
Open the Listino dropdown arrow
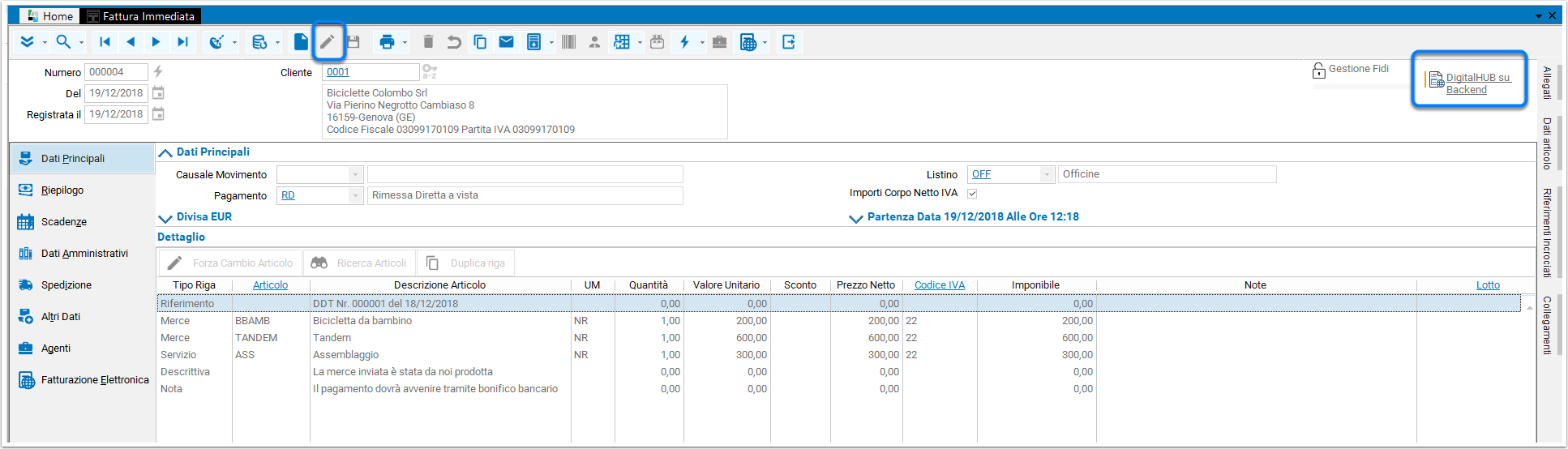tap(1047, 174)
